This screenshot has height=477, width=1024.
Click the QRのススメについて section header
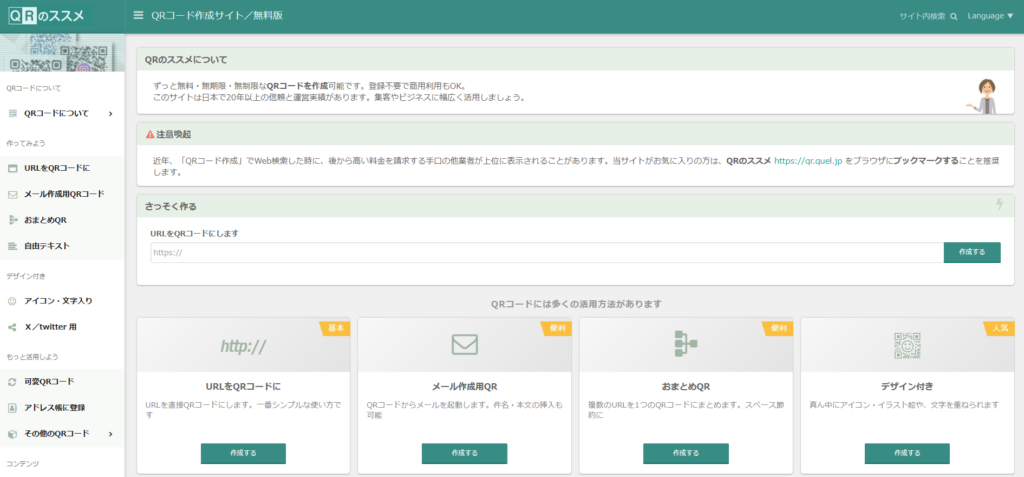tap(575, 59)
